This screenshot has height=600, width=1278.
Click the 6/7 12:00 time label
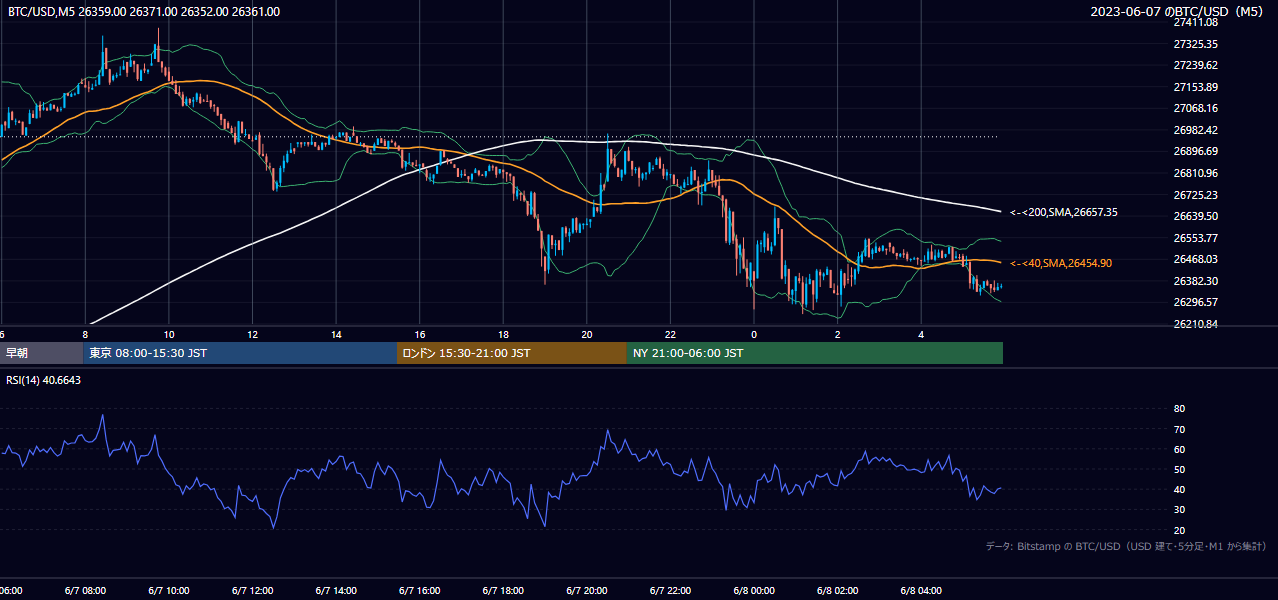point(252,591)
